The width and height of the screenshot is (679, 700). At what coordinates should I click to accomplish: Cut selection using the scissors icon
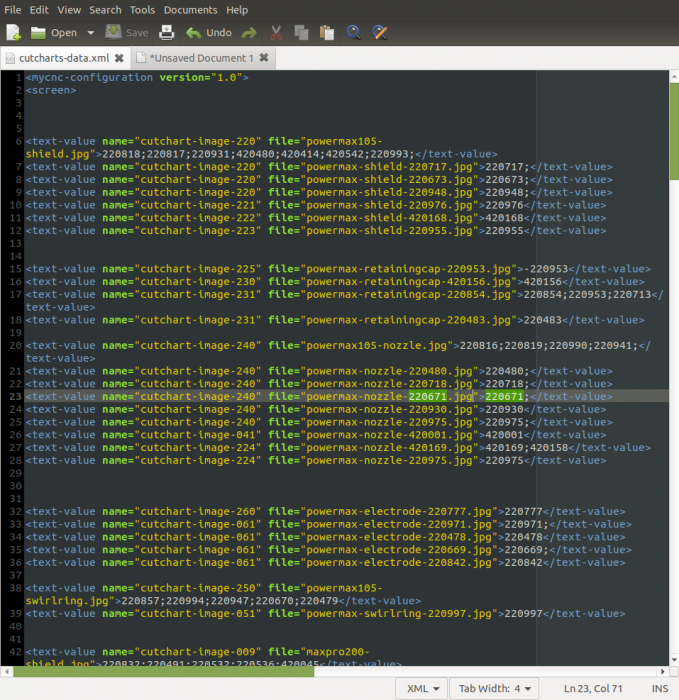pos(277,33)
